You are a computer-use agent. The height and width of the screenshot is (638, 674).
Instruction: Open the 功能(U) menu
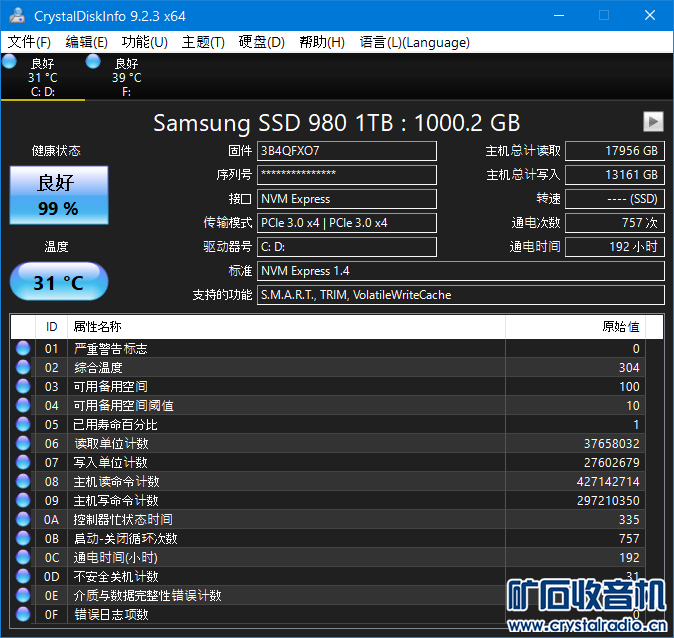[144, 42]
